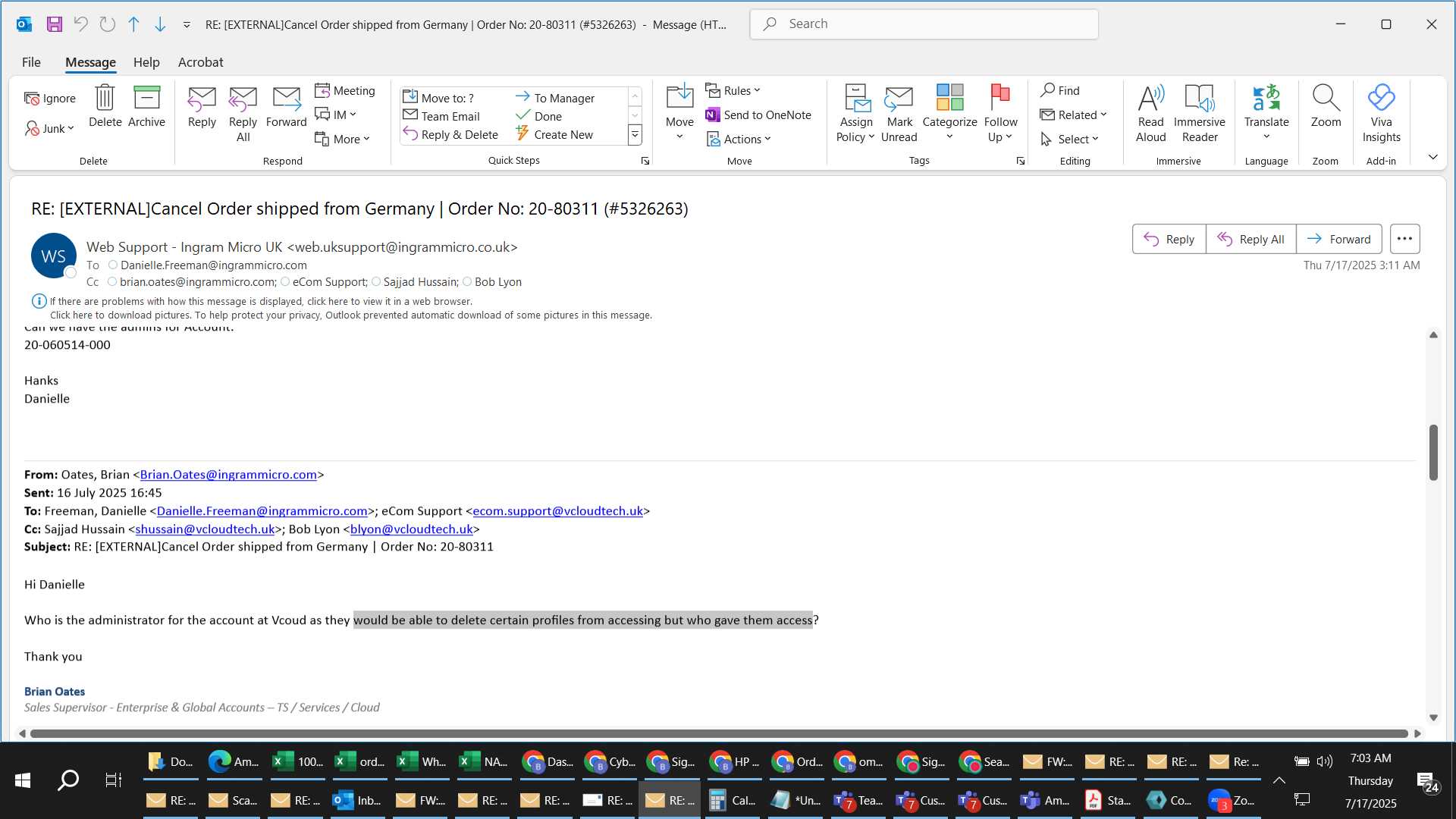Click the info bar to download pictures
1456x819 pixels.
[x=350, y=315]
